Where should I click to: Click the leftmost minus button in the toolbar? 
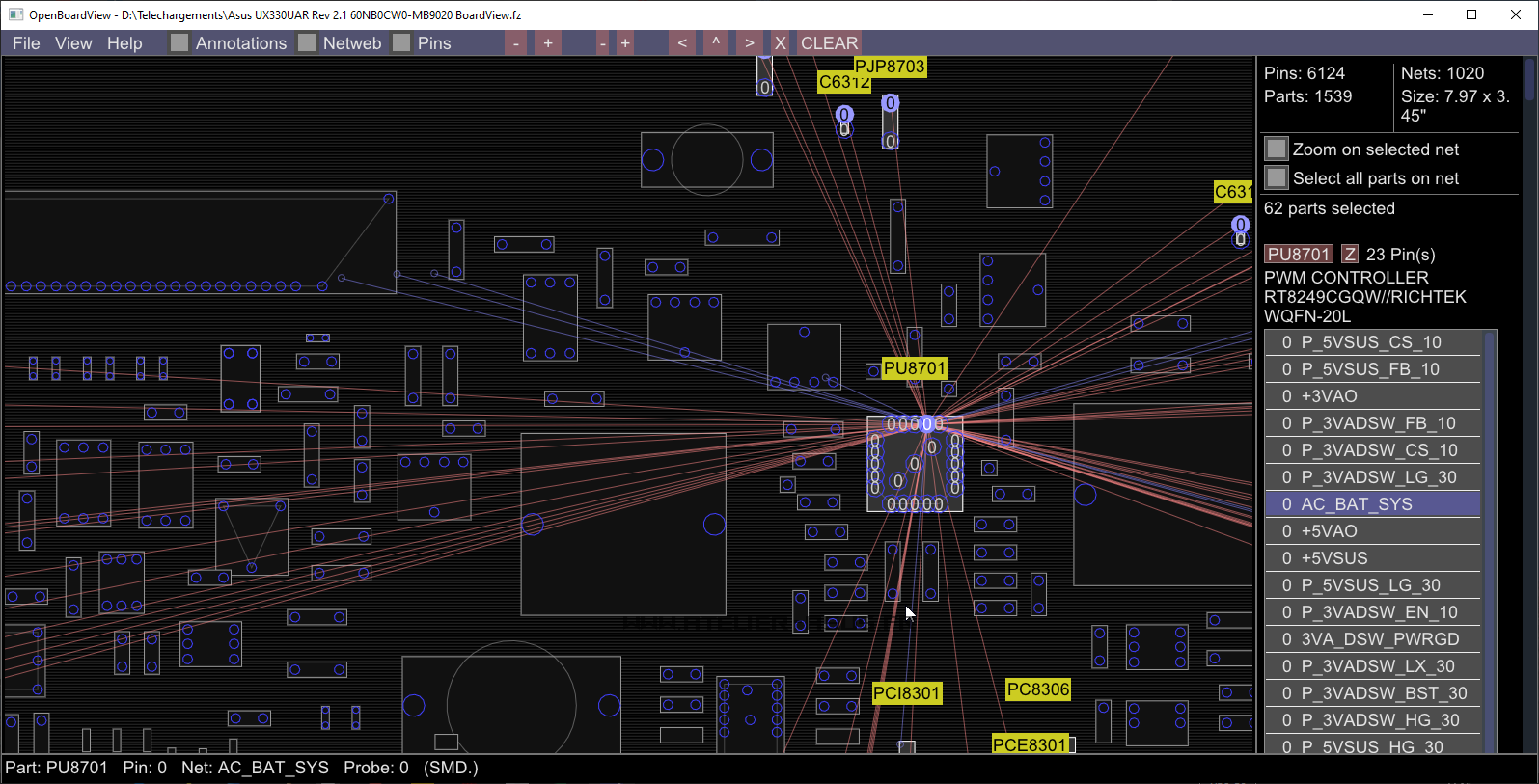(x=516, y=43)
